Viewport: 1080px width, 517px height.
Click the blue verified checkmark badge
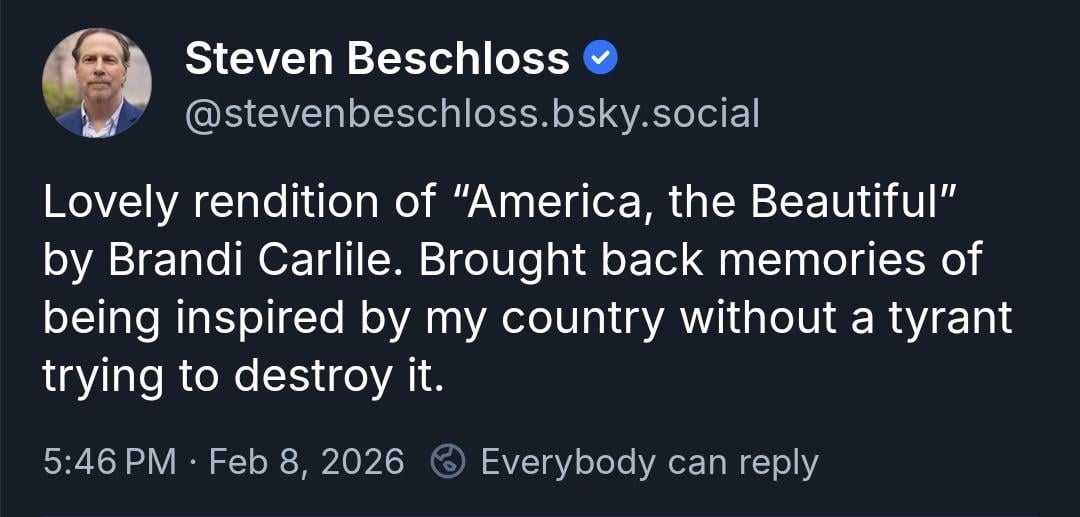[601, 61]
